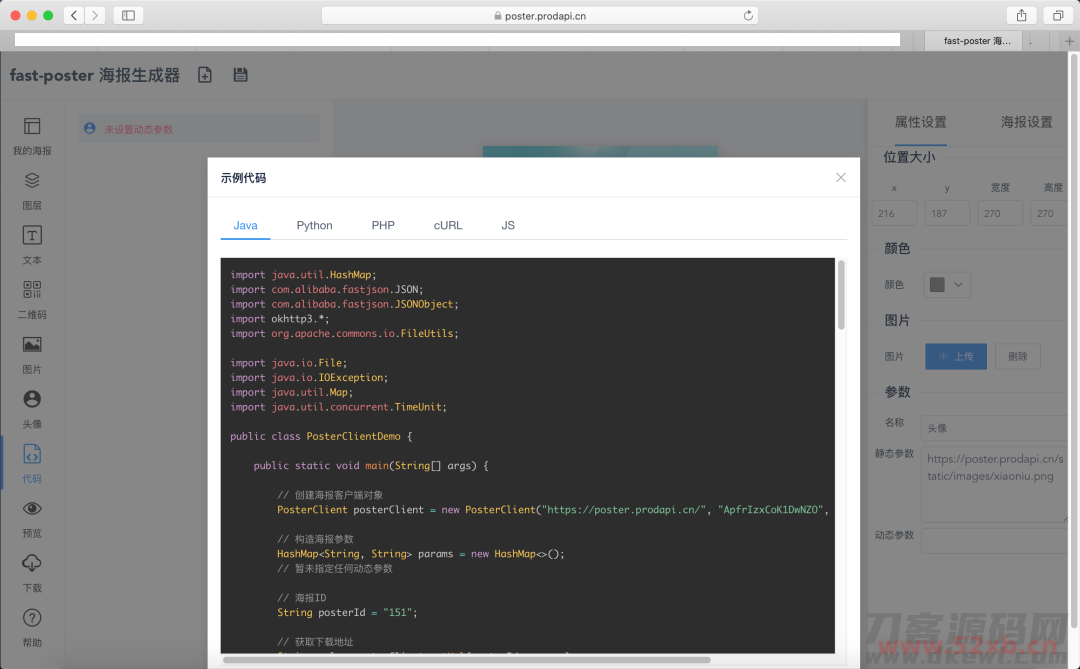
Task: Close the 示例代码 dialog
Action: click(x=841, y=177)
